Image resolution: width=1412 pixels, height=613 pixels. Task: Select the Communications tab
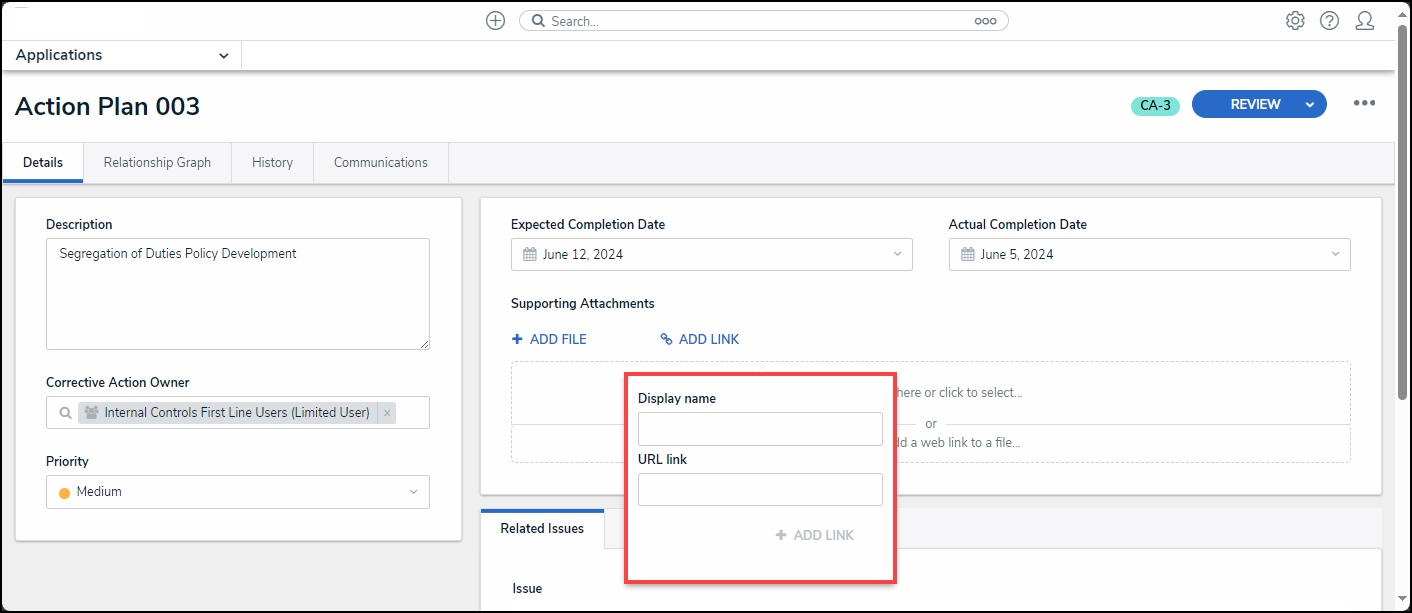click(x=381, y=163)
